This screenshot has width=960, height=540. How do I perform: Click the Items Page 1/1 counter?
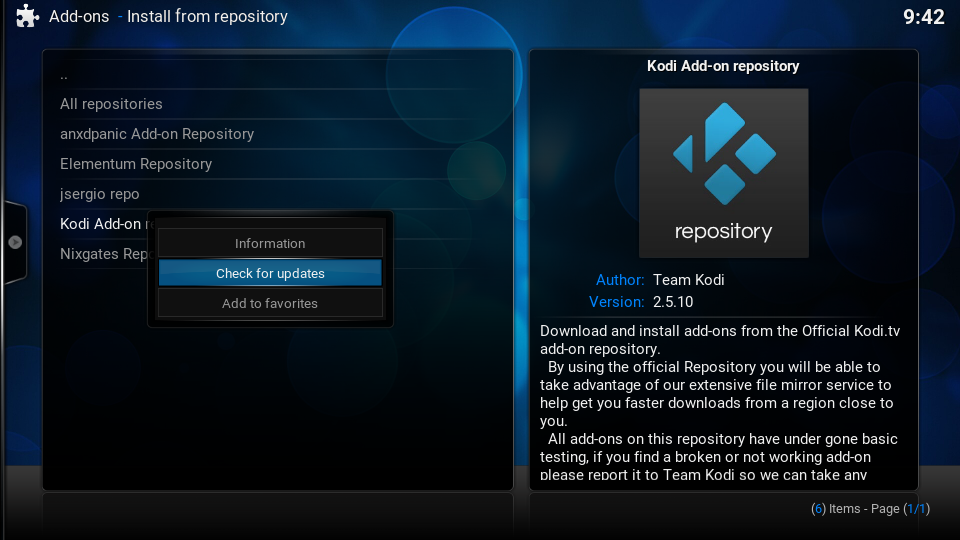click(x=870, y=509)
